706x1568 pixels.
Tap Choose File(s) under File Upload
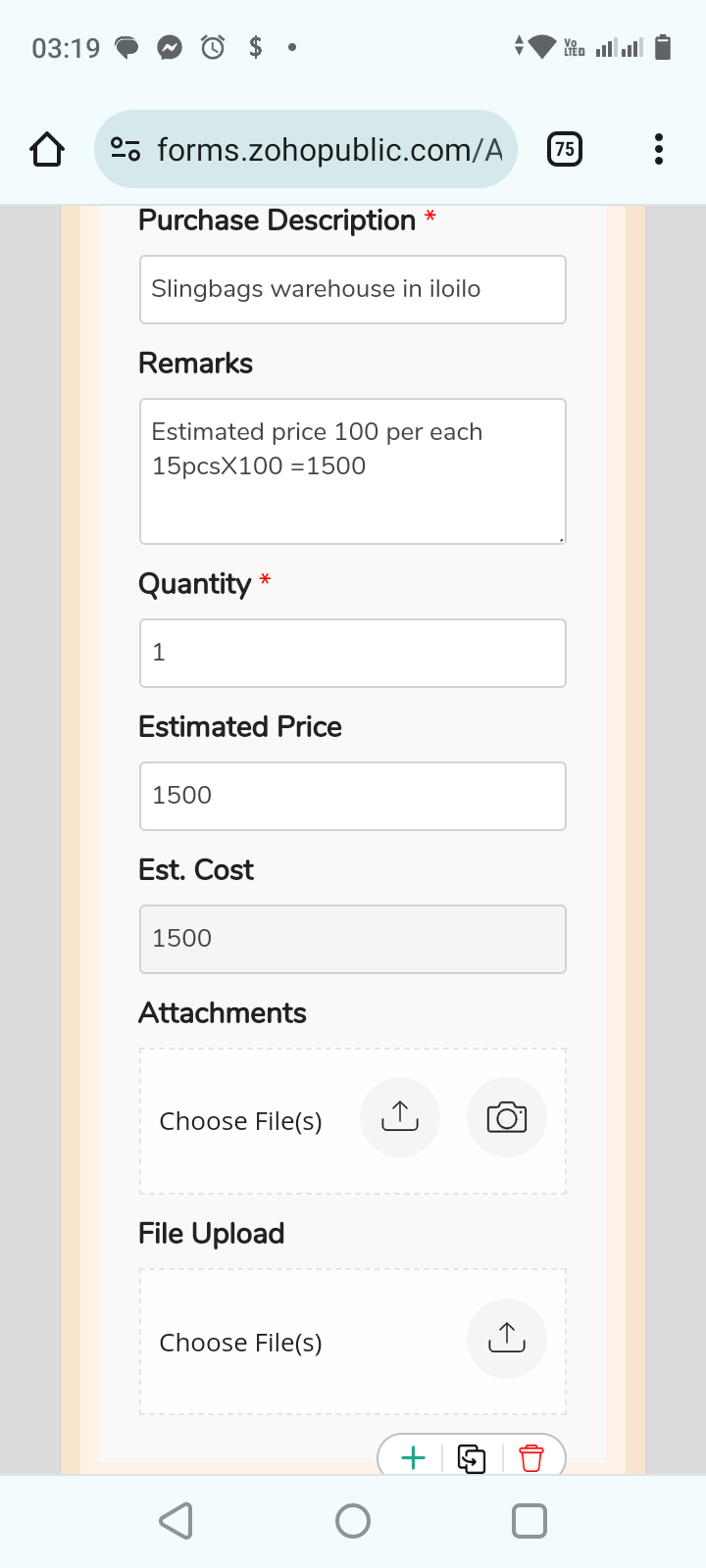[241, 1343]
